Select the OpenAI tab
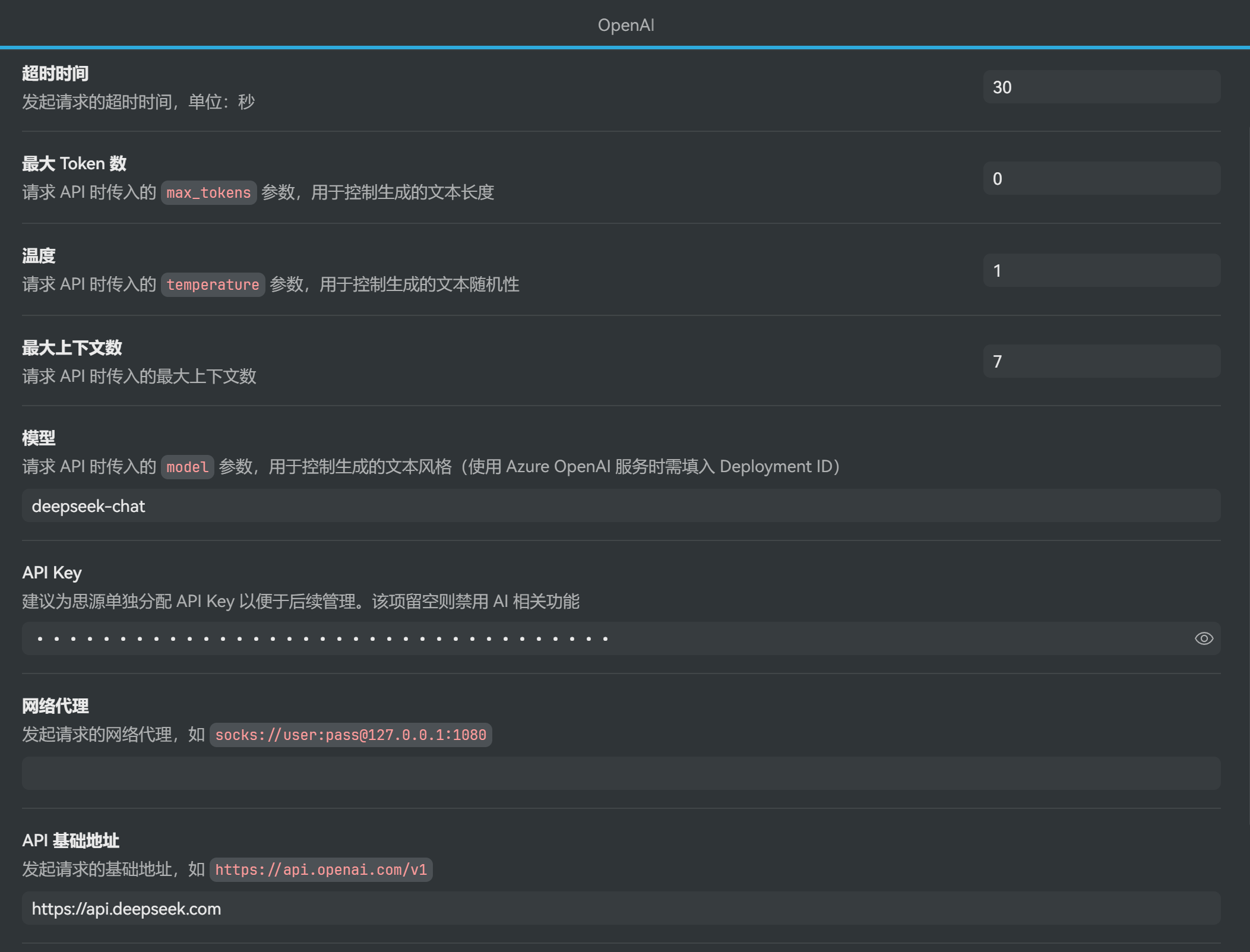 click(625, 25)
